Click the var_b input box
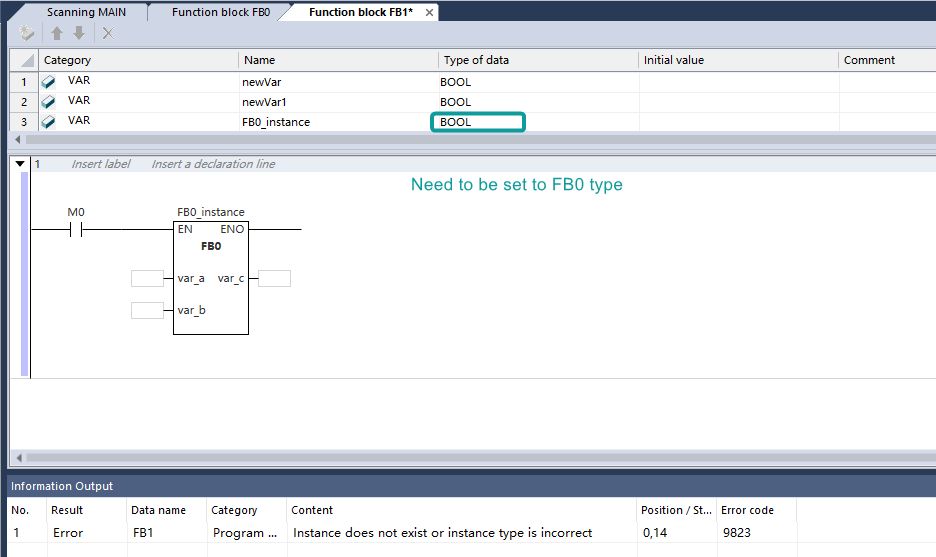936x557 pixels. pyautogui.click(x=147, y=310)
